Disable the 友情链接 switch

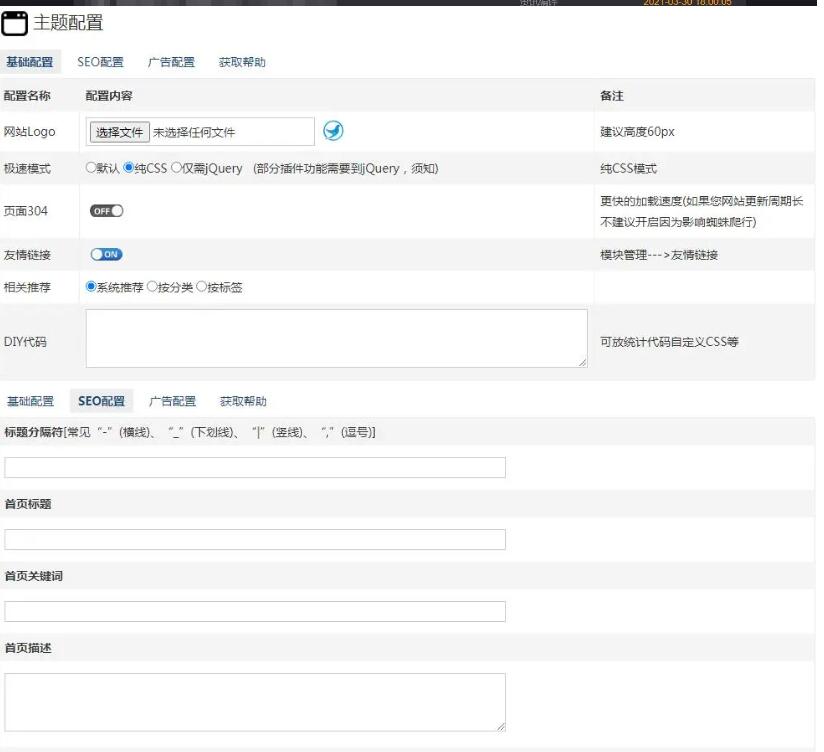coord(106,254)
